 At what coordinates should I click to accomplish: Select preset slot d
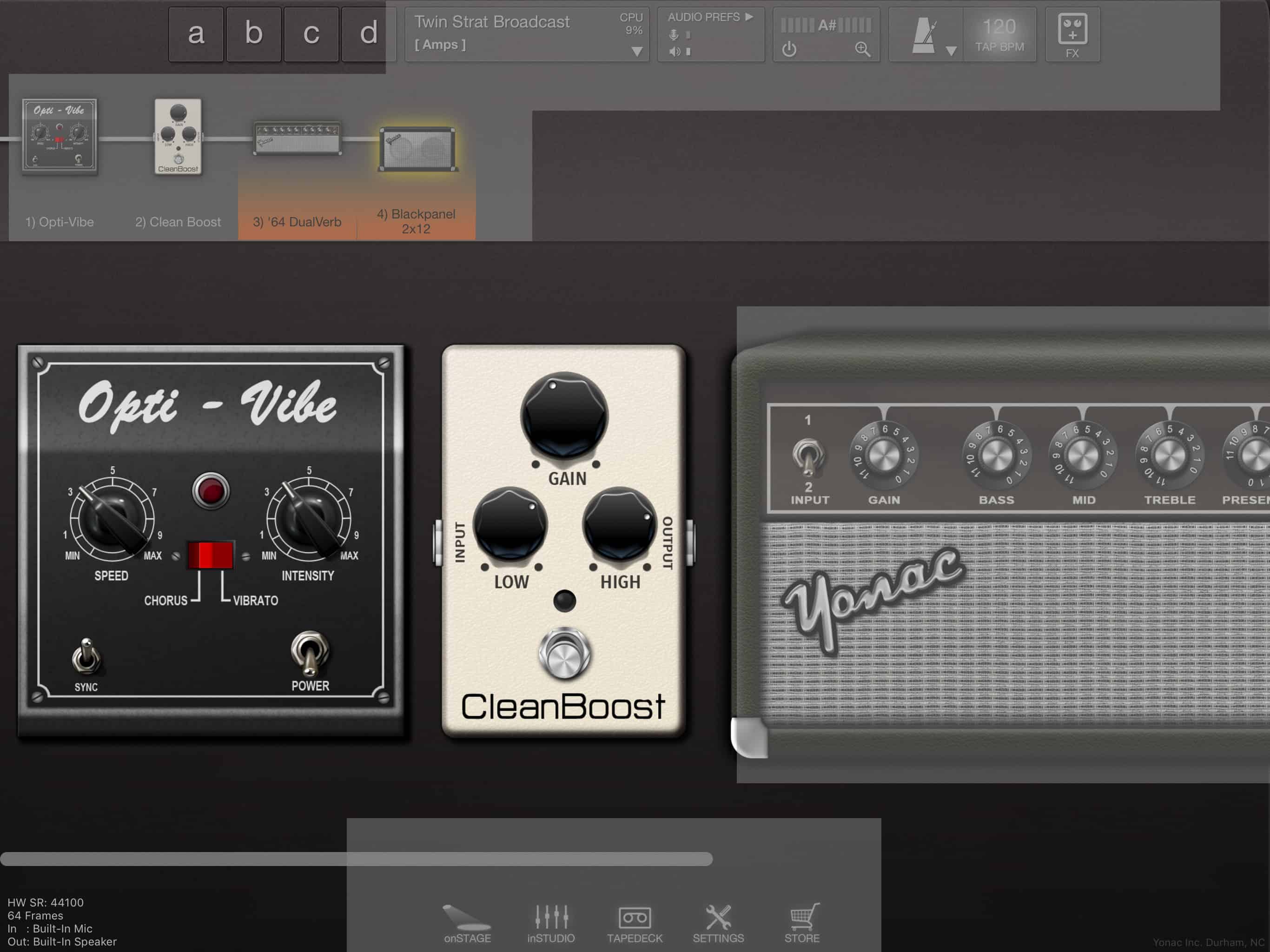tap(368, 34)
